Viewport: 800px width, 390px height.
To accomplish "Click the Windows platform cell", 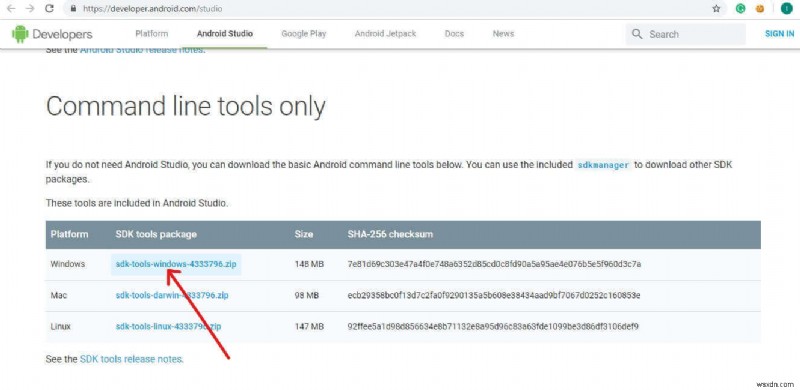I will pos(67,264).
